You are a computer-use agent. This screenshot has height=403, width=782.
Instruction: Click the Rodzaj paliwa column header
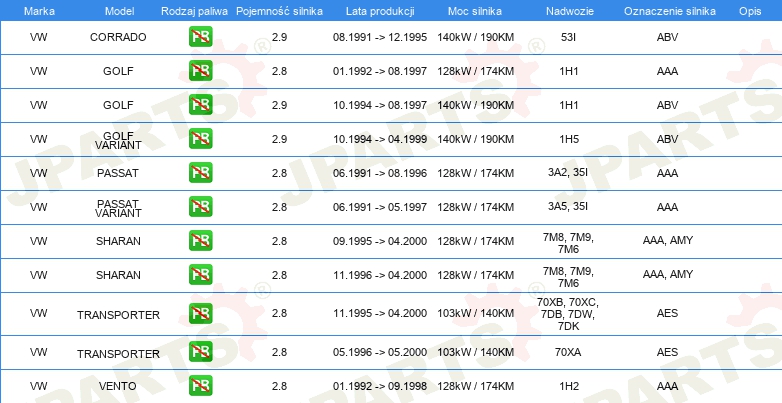click(x=194, y=11)
